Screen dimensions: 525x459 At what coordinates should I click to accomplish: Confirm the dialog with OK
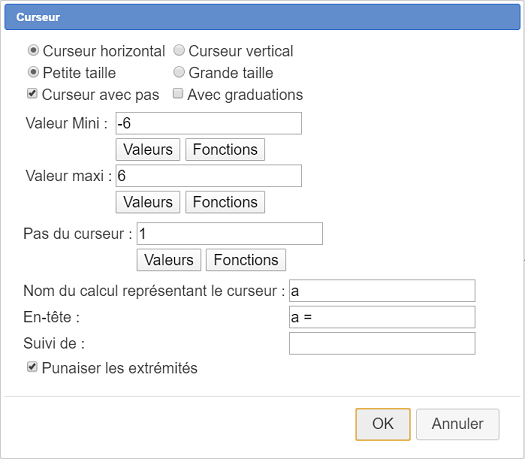pyautogui.click(x=383, y=424)
